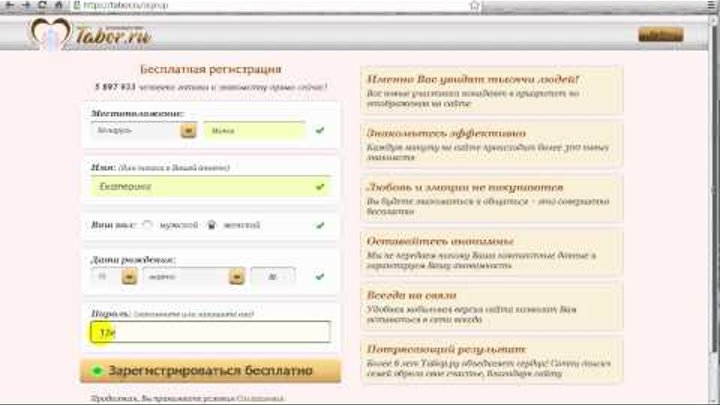Click the Tabor.ru heart logo
Viewport: 720px width, 405px height.
pos(49,37)
